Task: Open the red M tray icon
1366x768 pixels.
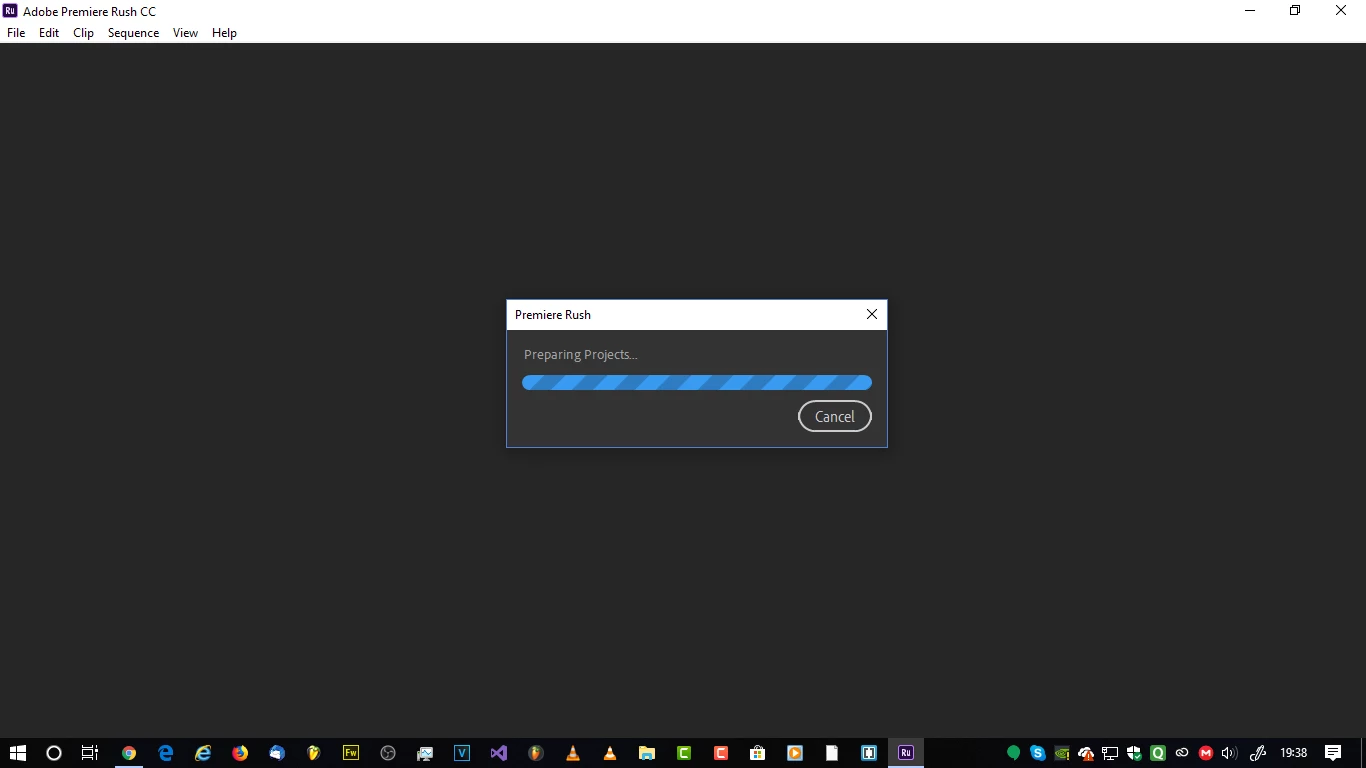Action: click(1206, 753)
